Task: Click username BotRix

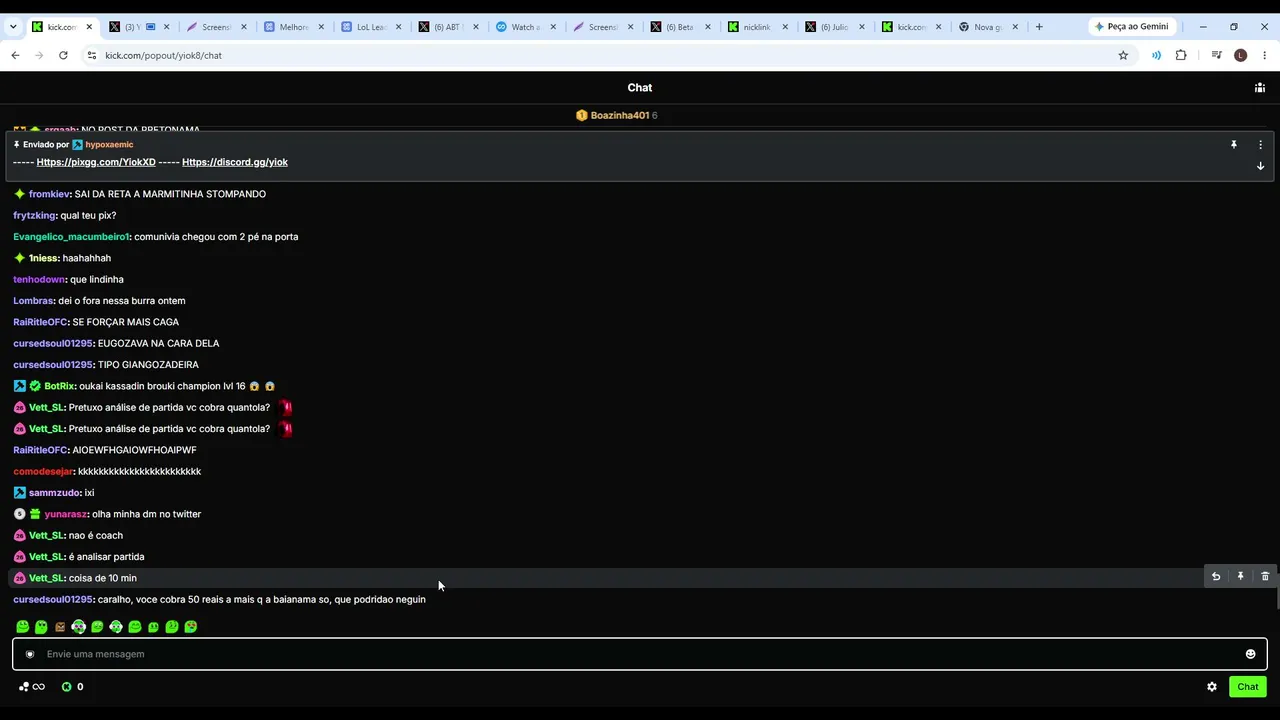Action: click(59, 386)
